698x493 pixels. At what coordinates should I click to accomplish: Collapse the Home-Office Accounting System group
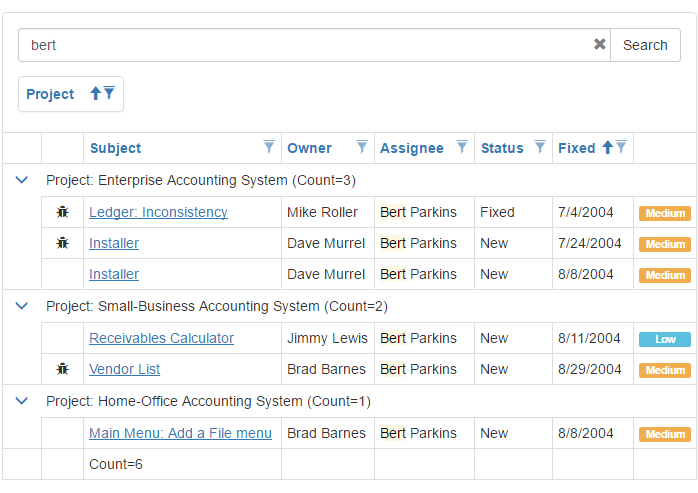coord(22,401)
